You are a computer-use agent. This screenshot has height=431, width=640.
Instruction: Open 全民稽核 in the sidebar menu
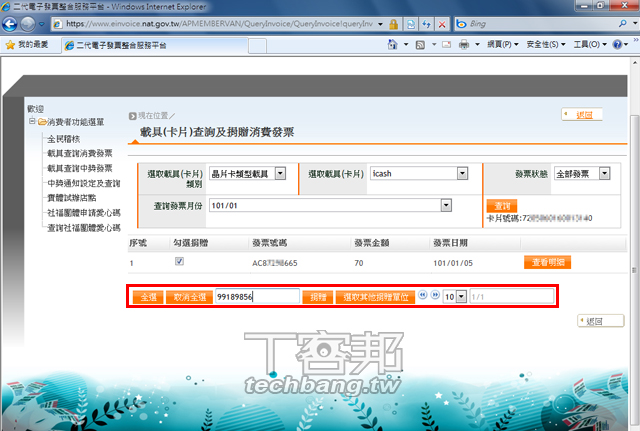[x=63, y=139]
